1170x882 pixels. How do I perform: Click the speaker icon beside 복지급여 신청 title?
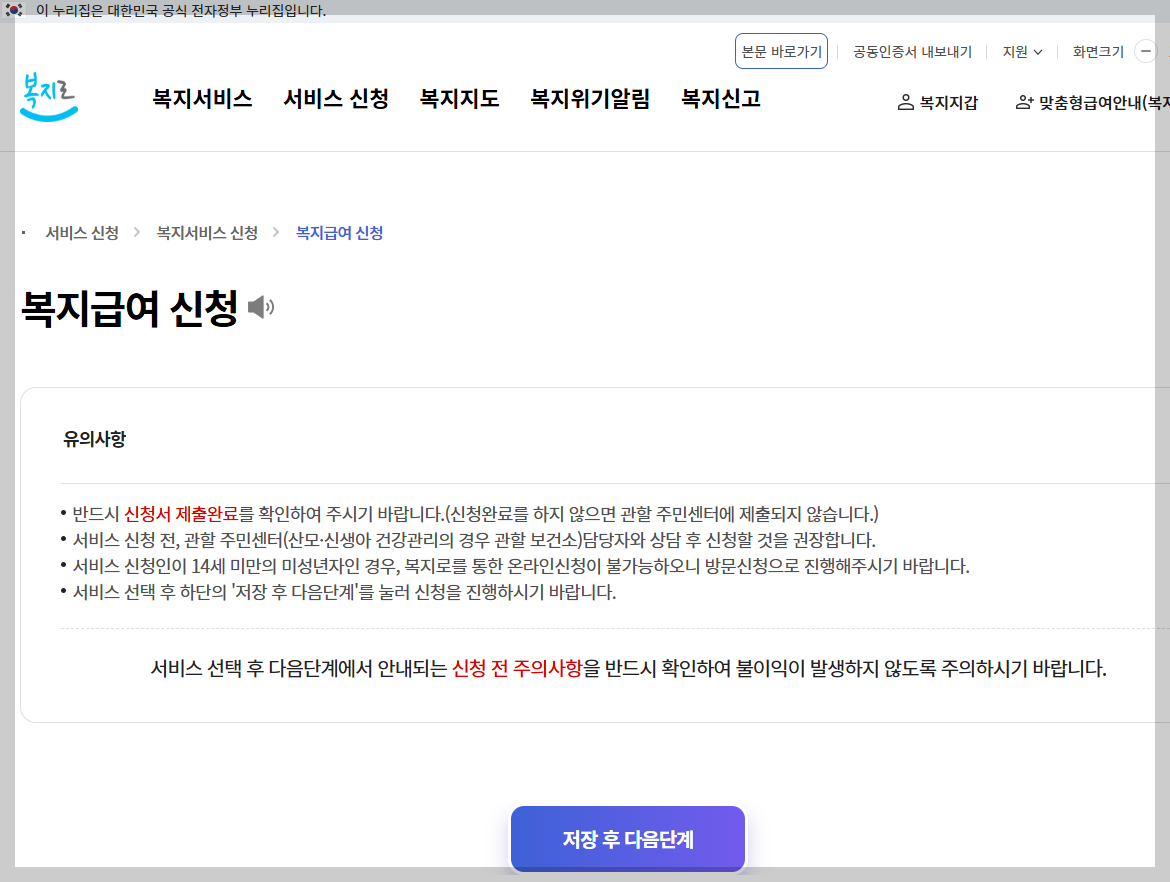click(x=260, y=307)
